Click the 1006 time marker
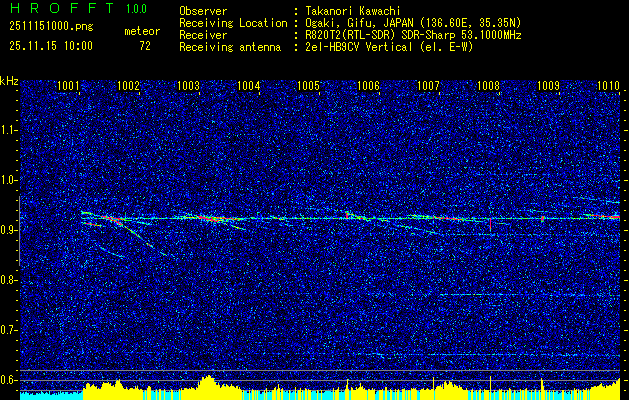Image resolution: width=629 pixels, height=400 pixels. tap(368, 86)
